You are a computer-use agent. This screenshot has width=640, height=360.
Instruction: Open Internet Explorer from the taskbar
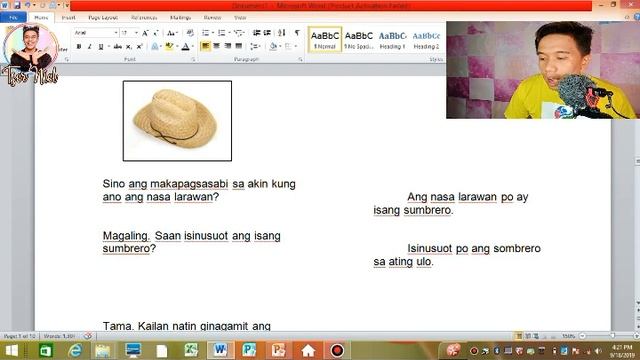click(75, 350)
